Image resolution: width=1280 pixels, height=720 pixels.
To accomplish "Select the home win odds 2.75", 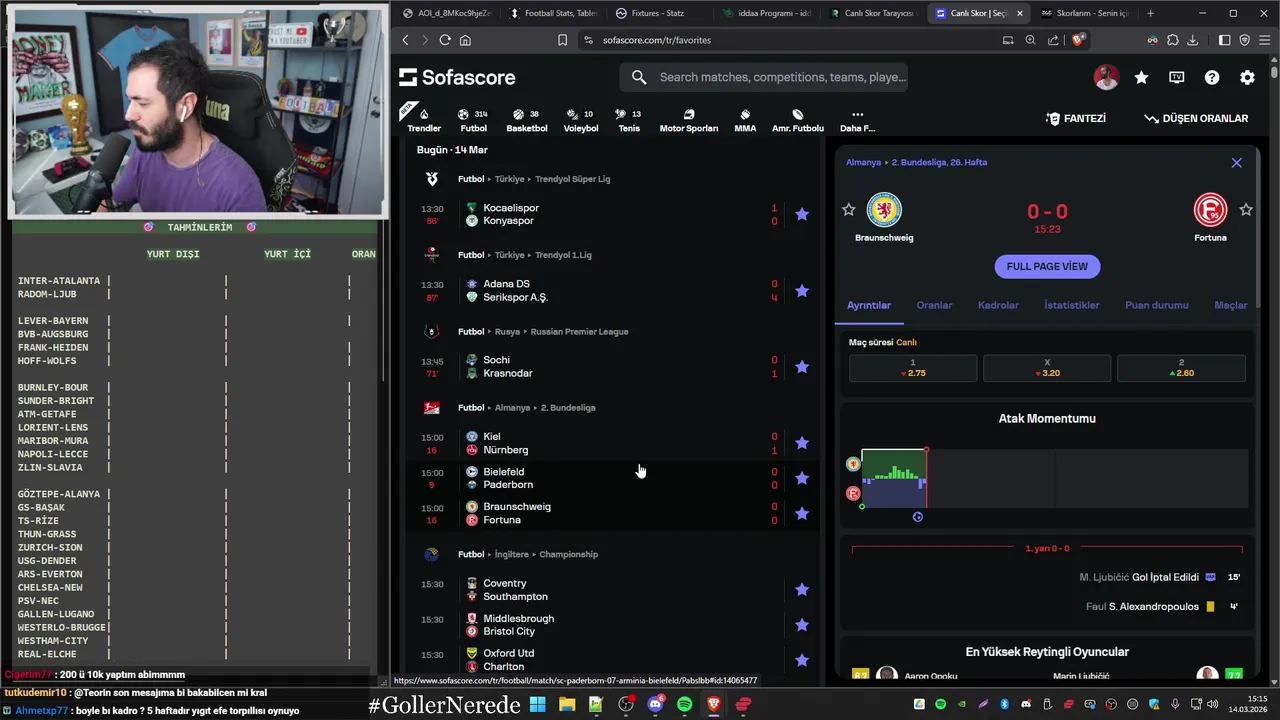I will tap(913, 368).
